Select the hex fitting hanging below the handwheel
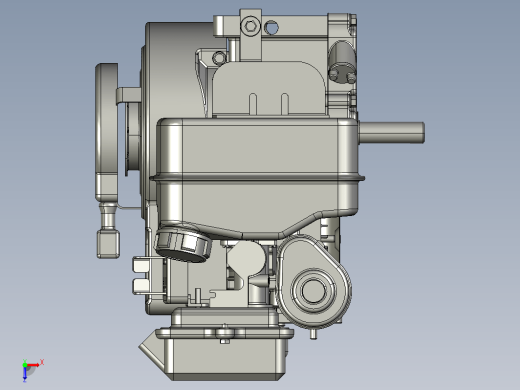 click(108, 243)
